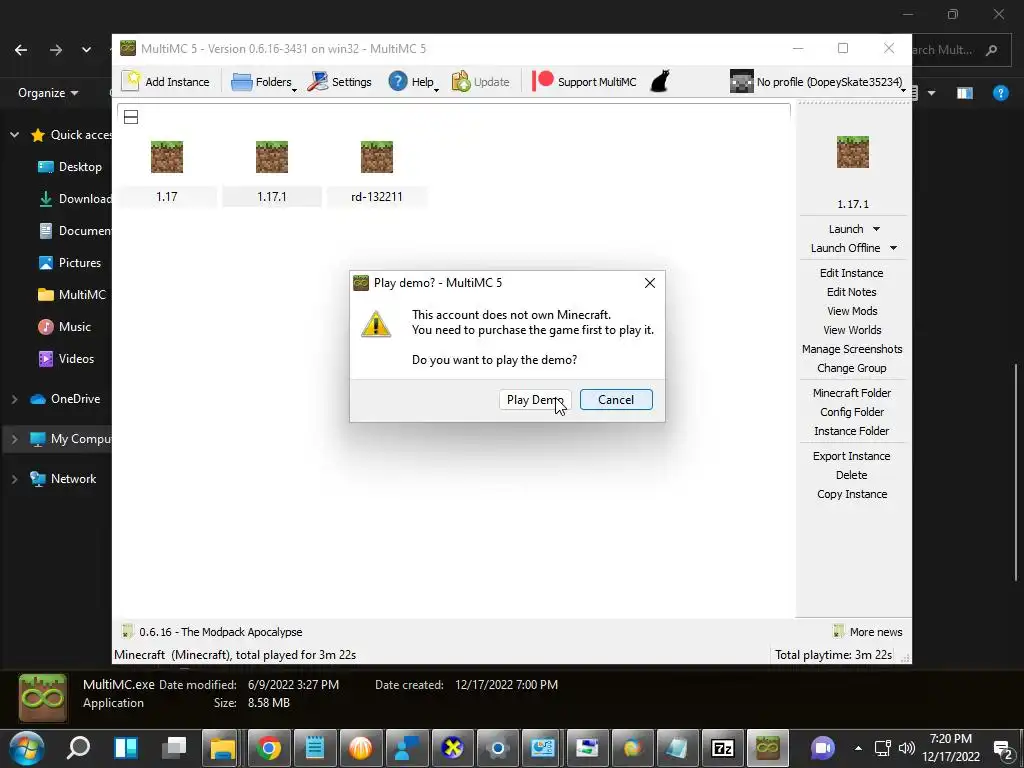1024x768 pixels.
Task: Expand OneDrive node in Explorer
Action: [14, 398]
